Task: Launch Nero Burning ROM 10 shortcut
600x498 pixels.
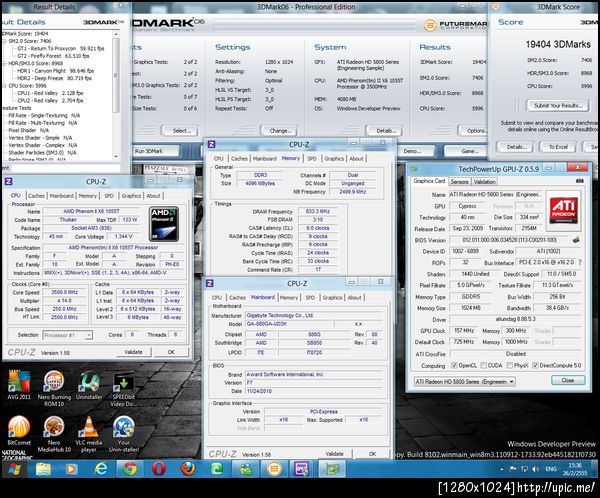Action: 54,382
